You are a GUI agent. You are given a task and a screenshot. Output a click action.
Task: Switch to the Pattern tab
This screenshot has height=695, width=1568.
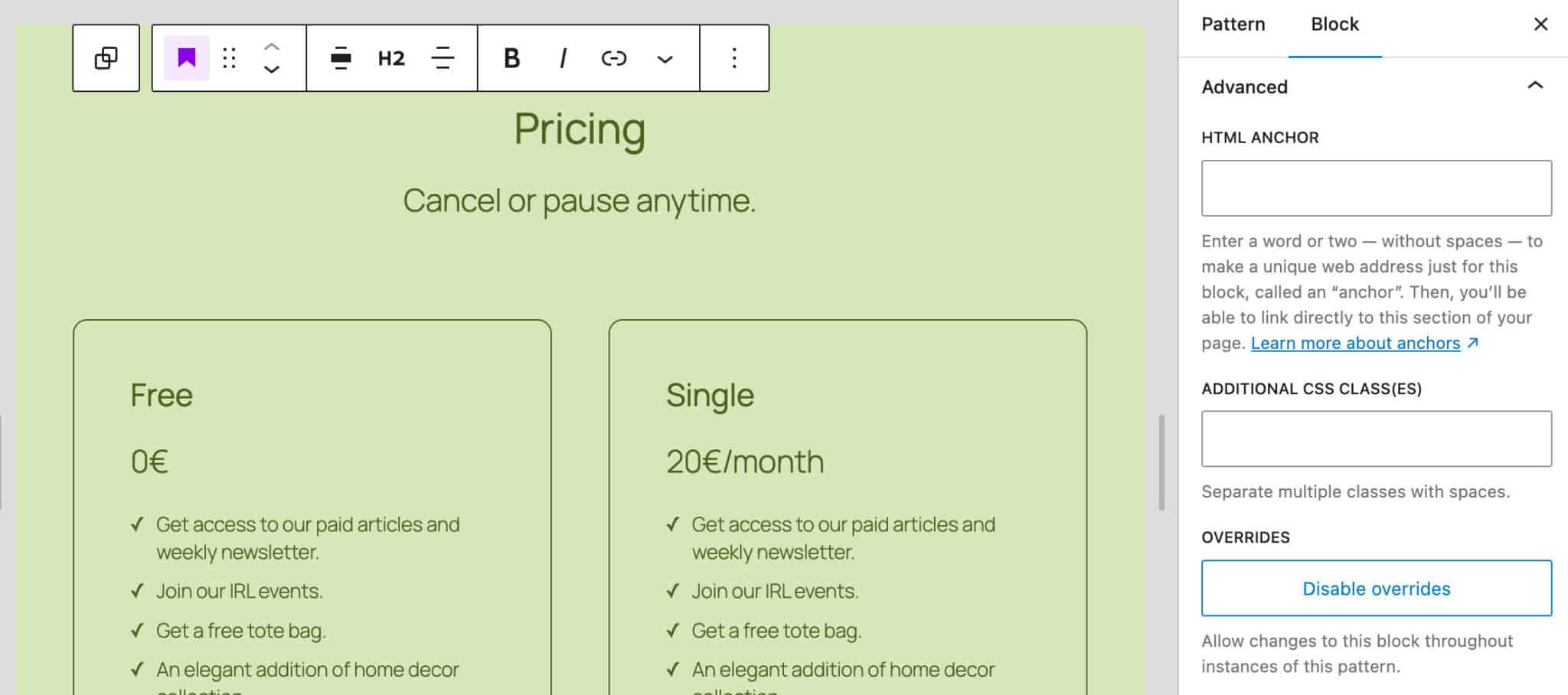click(1233, 24)
